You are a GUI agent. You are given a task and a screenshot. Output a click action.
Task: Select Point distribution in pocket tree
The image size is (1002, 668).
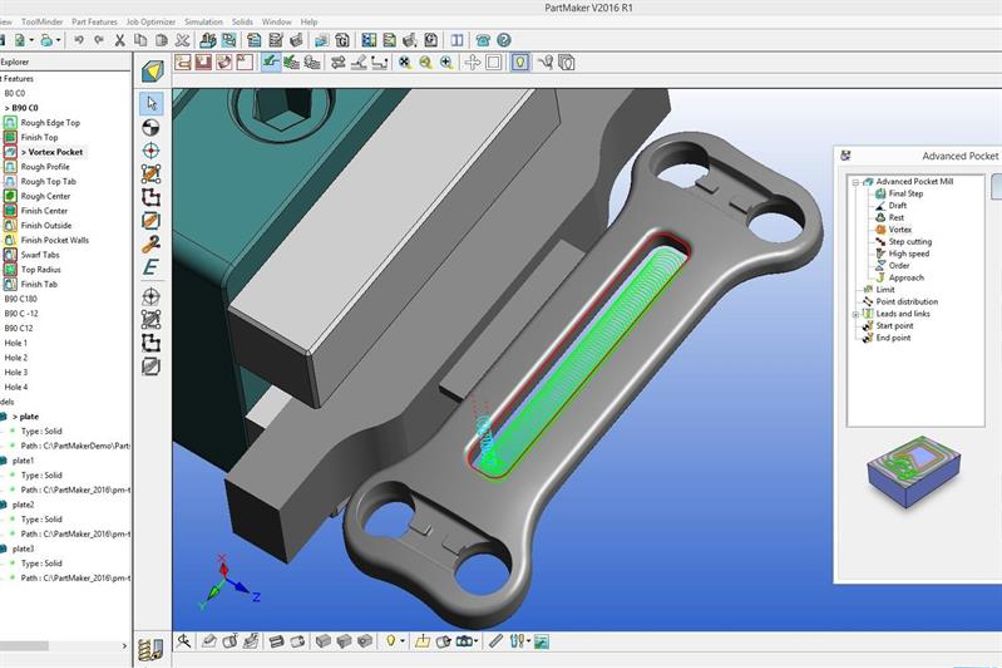(907, 302)
